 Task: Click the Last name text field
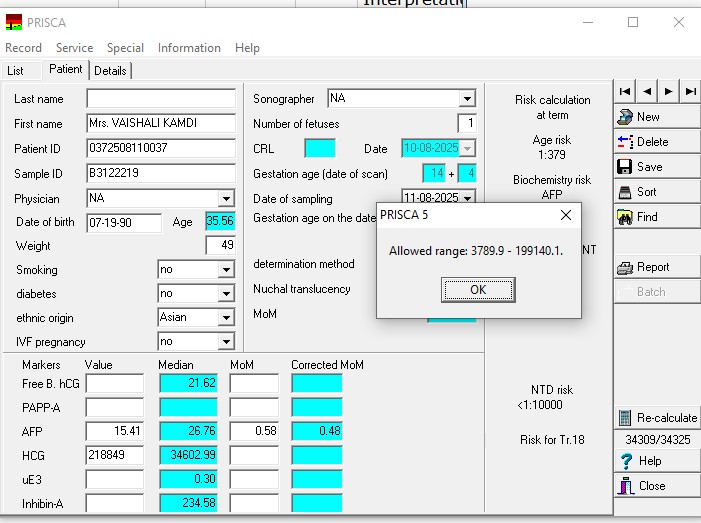pos(161,99)
